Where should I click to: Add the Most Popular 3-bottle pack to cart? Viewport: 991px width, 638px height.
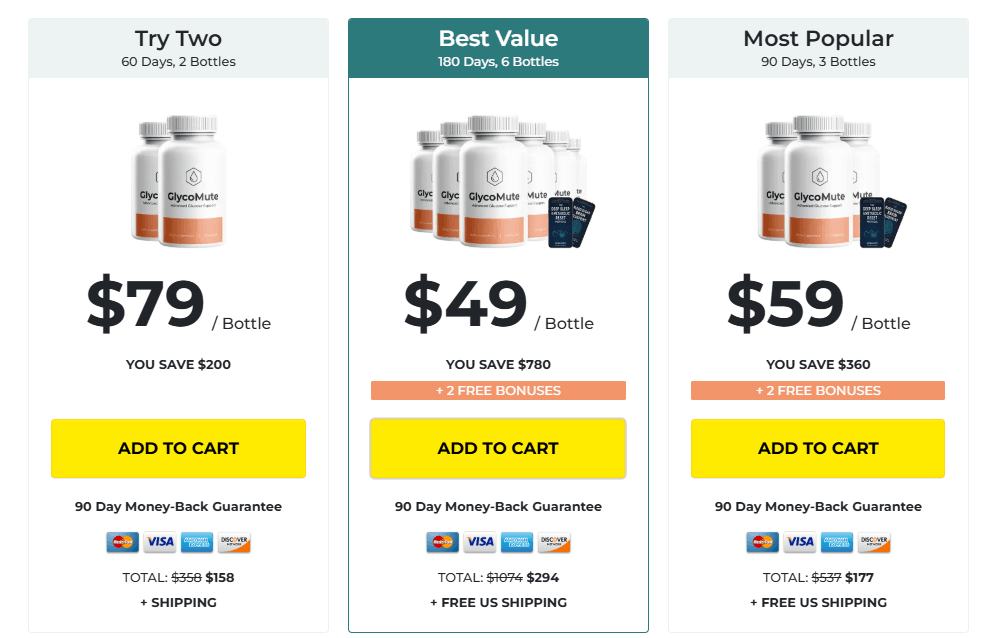pyautogui.click(x=817, y=448)
